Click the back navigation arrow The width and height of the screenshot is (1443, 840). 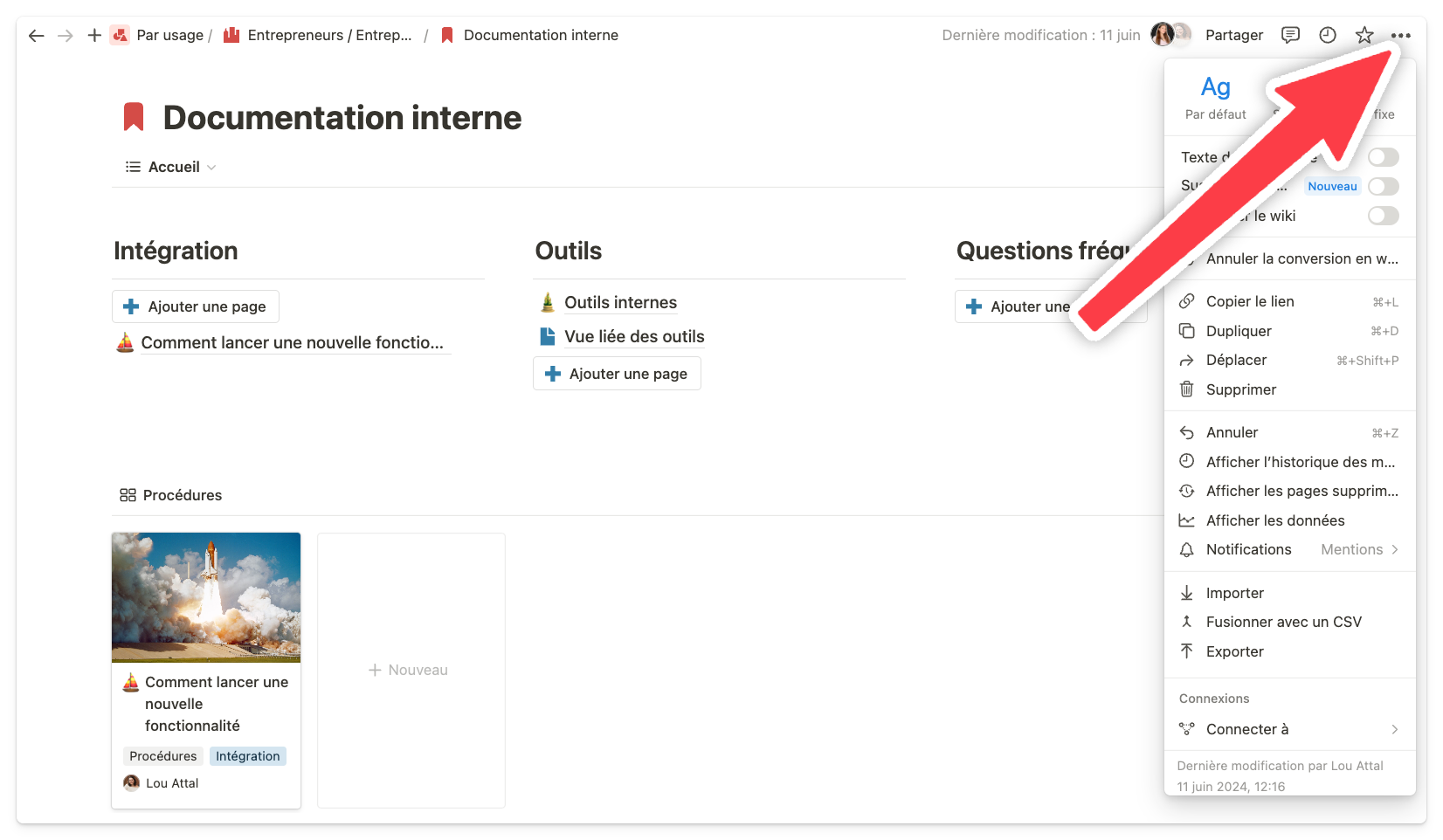(x=36, y=36)
